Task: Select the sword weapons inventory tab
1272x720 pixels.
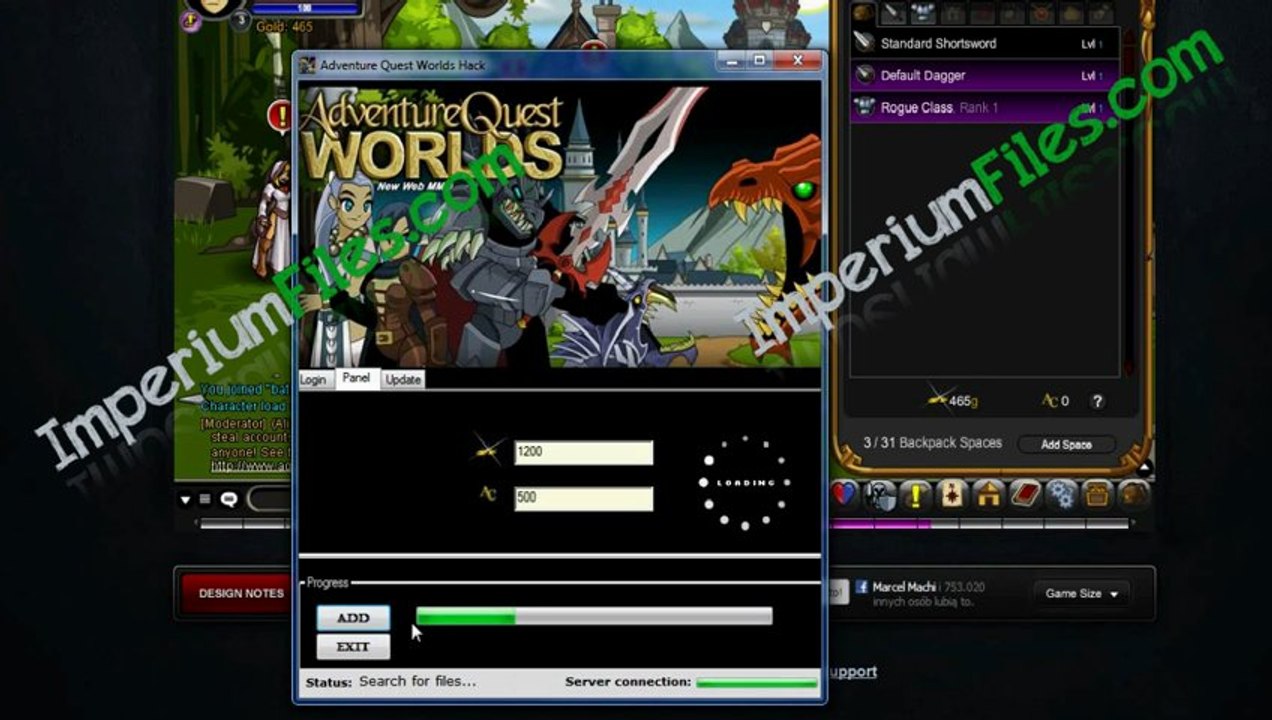Action: pos(893,14)
